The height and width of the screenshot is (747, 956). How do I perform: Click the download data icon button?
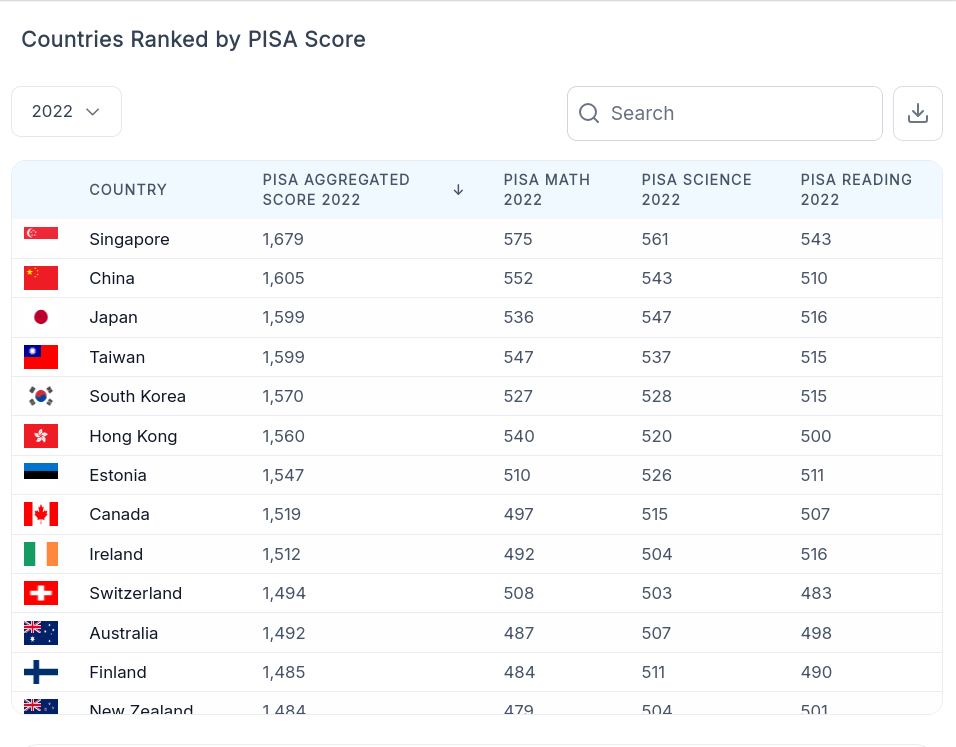[918, 113]
